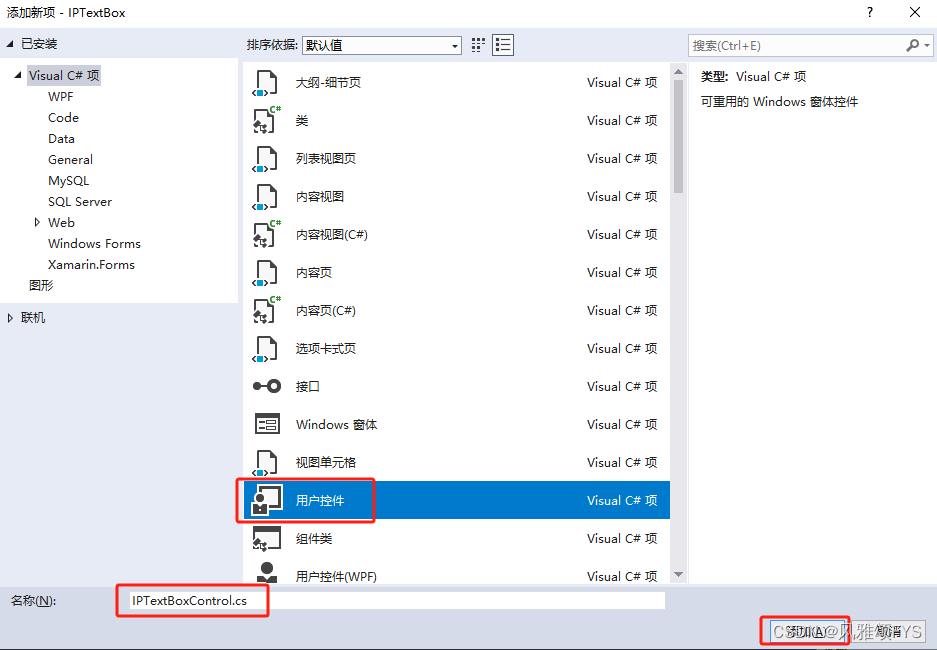The image size is (937, 650).
Task: Click the 内容视图(C#) template icon
Action: [267, 234]
